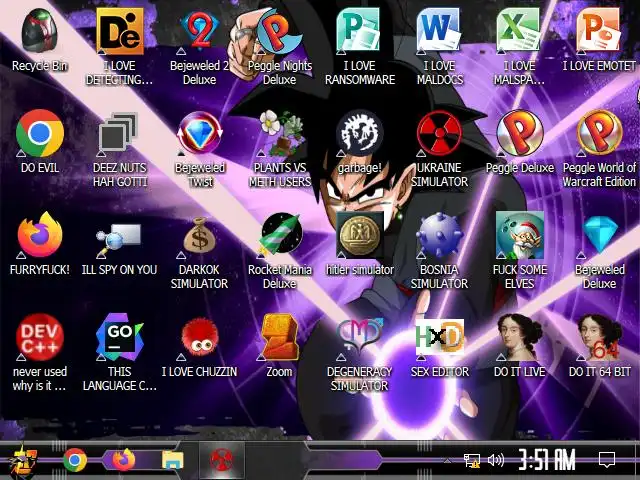640x480 pixels.
Task: Open the Recycle Bin desktop icon
Action: pos(39,31)
